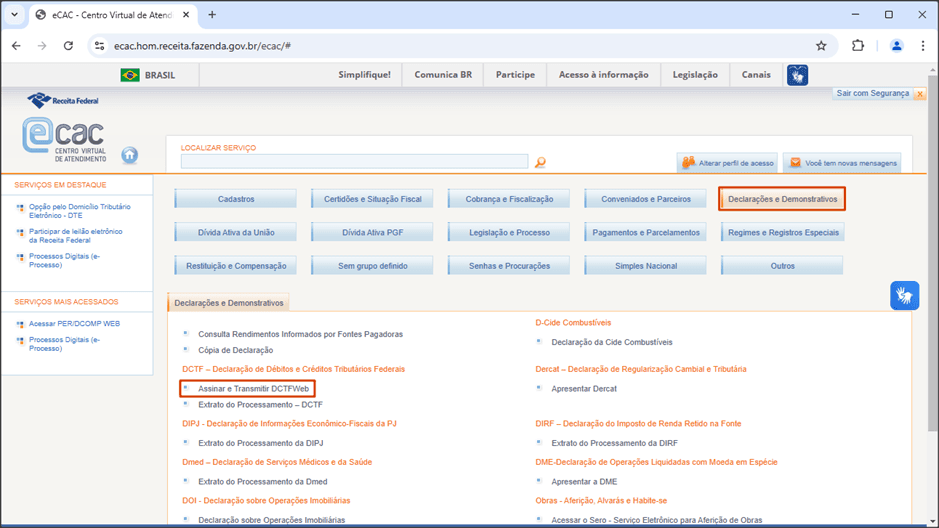939x528 pixels.
Task: Bookmark this page with star icon
Action: [x=821, y=46]
